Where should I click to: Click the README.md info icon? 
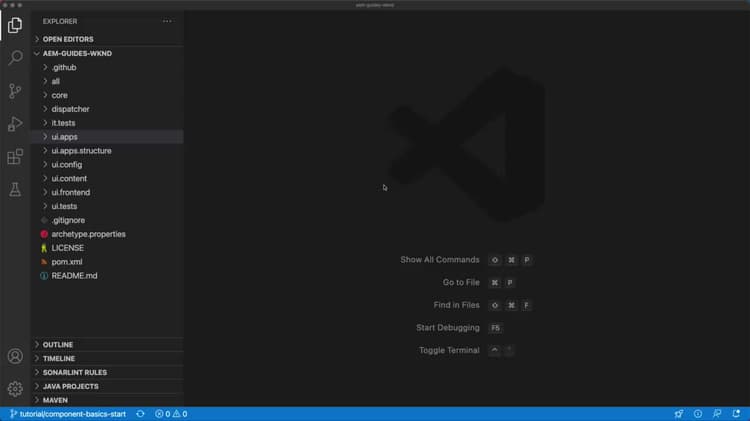point(44,276)
